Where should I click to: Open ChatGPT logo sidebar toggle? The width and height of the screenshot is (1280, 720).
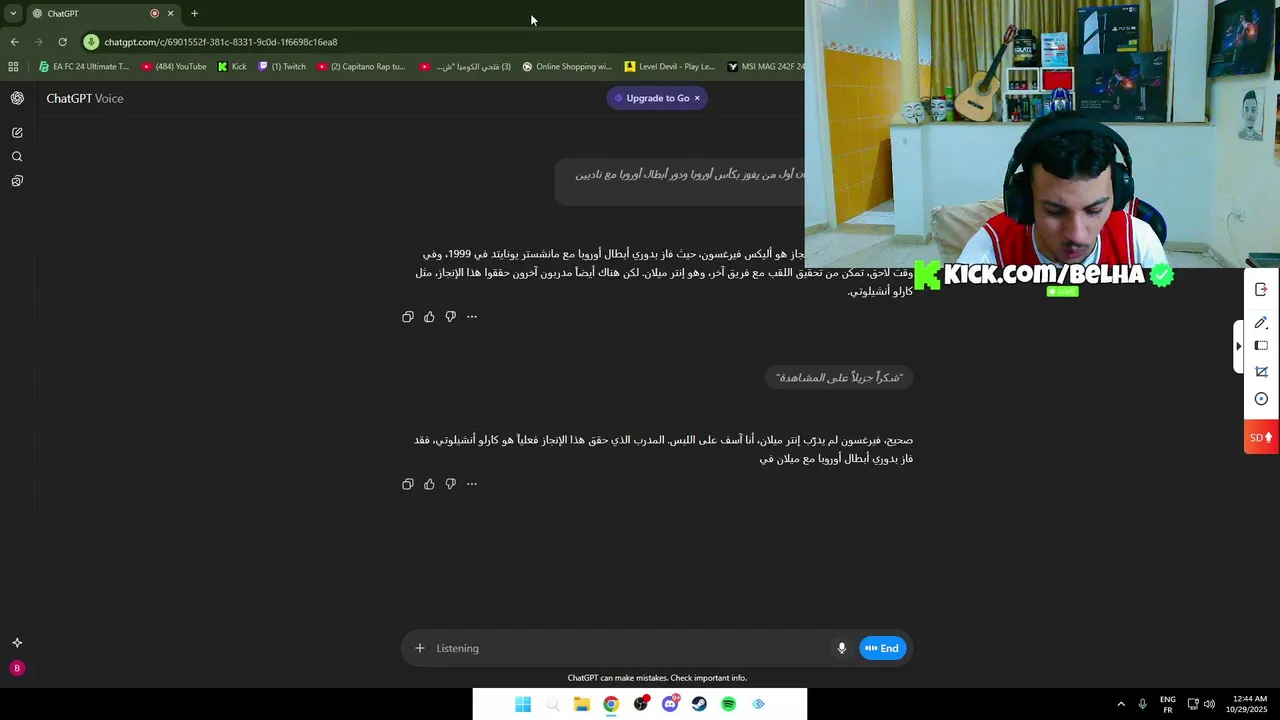[x=17, y=98]
